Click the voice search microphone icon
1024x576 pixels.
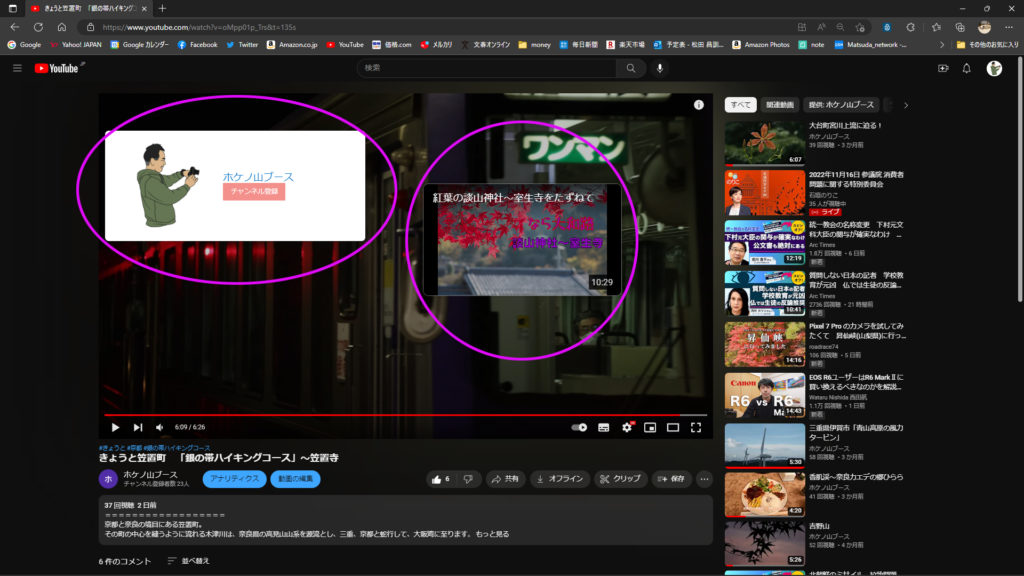[x=659, y=68]
